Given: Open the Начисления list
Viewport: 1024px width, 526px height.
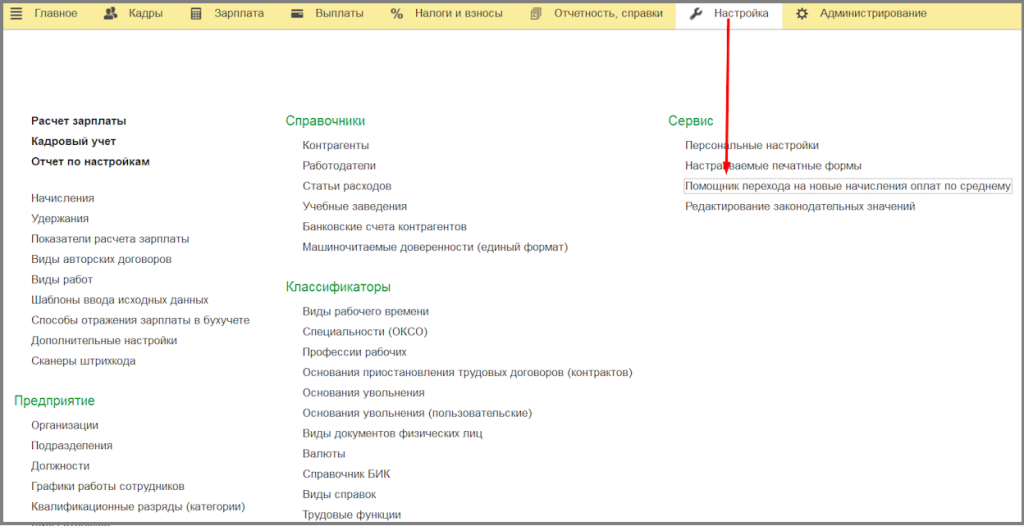Looking at the screenshot, I should click(x=63, y=198).
